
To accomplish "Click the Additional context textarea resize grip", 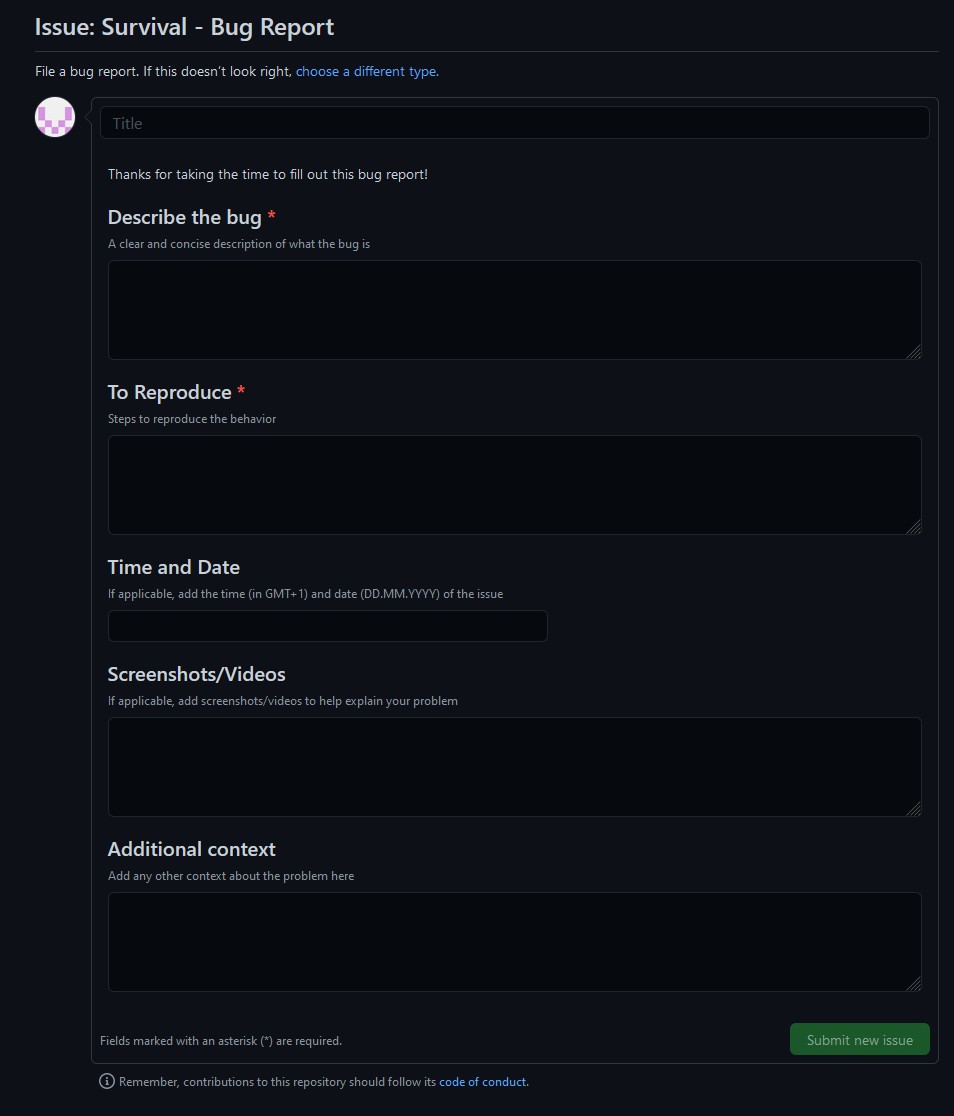I will tap(913, 983).
